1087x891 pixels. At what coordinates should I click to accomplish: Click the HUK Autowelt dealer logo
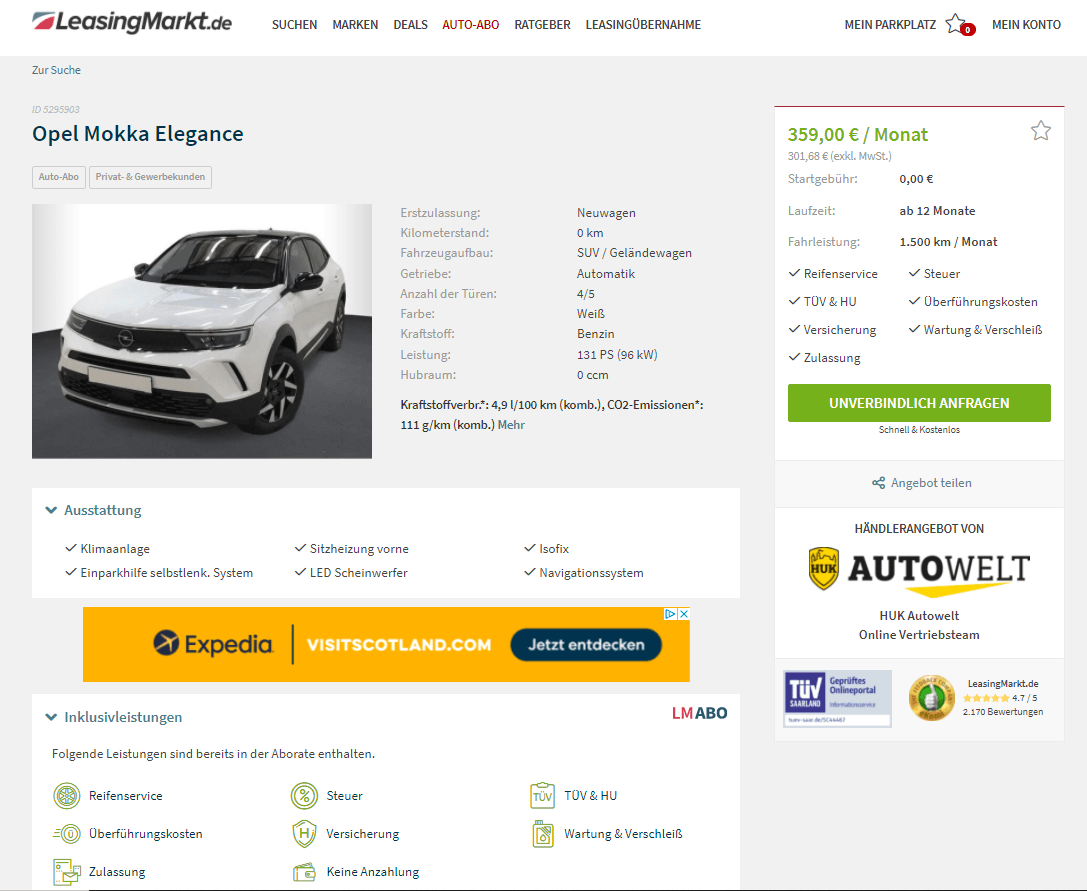pyautogui.click(x=919, y=572)
